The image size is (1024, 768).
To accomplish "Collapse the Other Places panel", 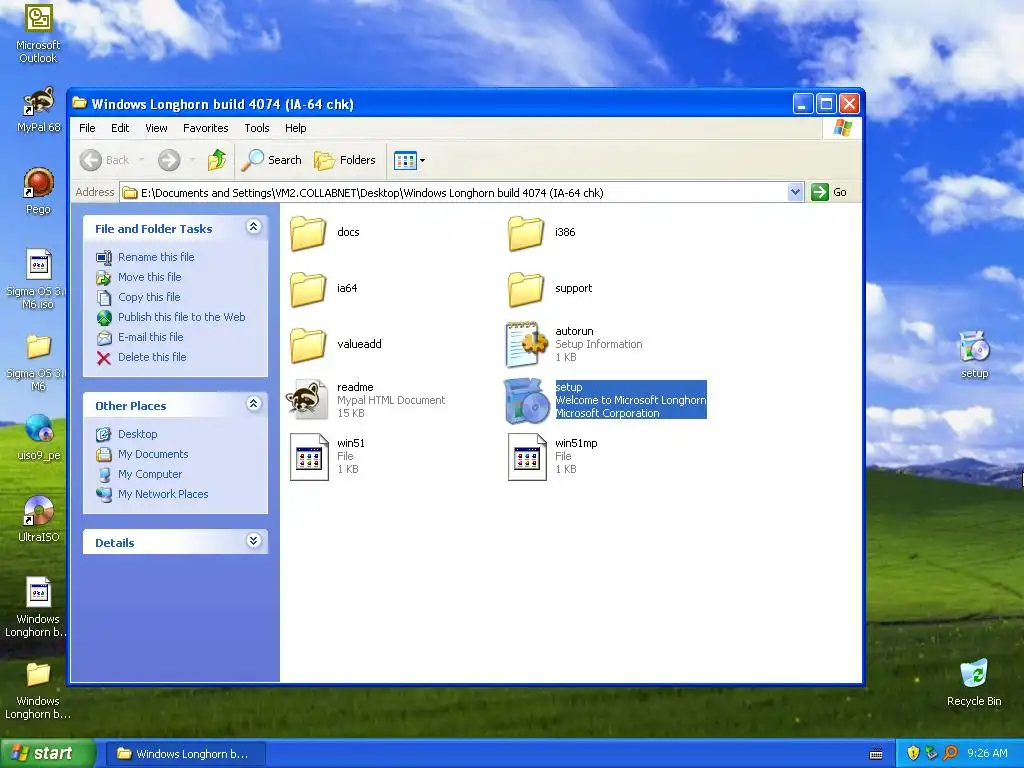I will click(x=254, y=404).
